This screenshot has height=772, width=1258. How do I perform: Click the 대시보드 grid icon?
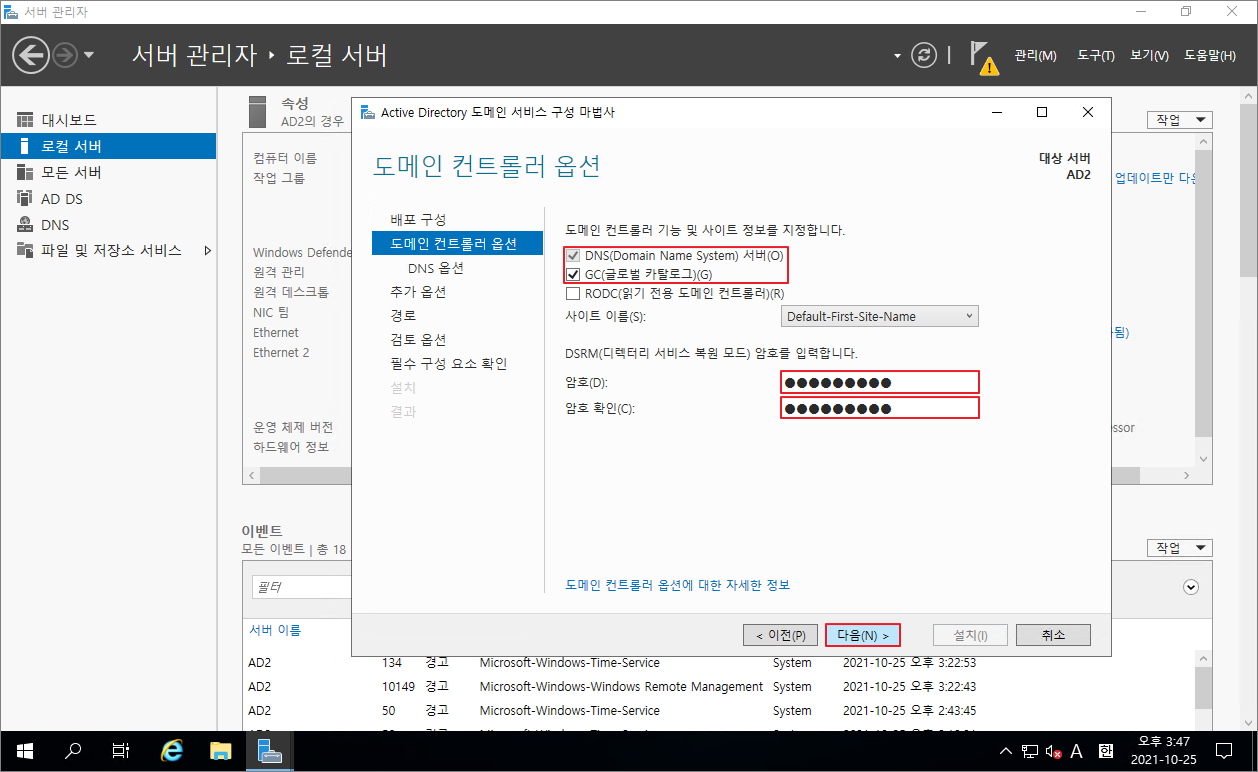[25, 120]
